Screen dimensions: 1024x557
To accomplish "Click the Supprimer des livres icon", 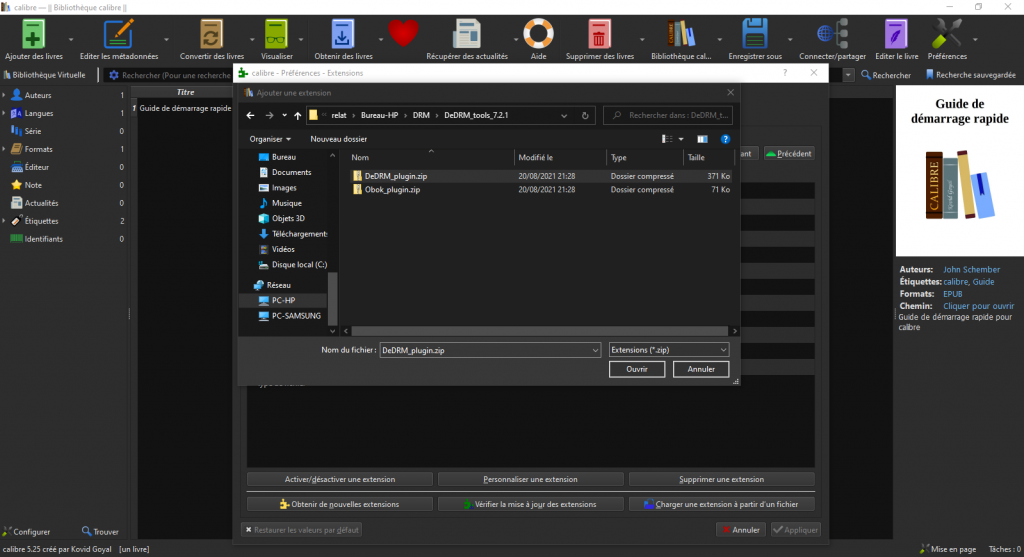I will (599, 34).
